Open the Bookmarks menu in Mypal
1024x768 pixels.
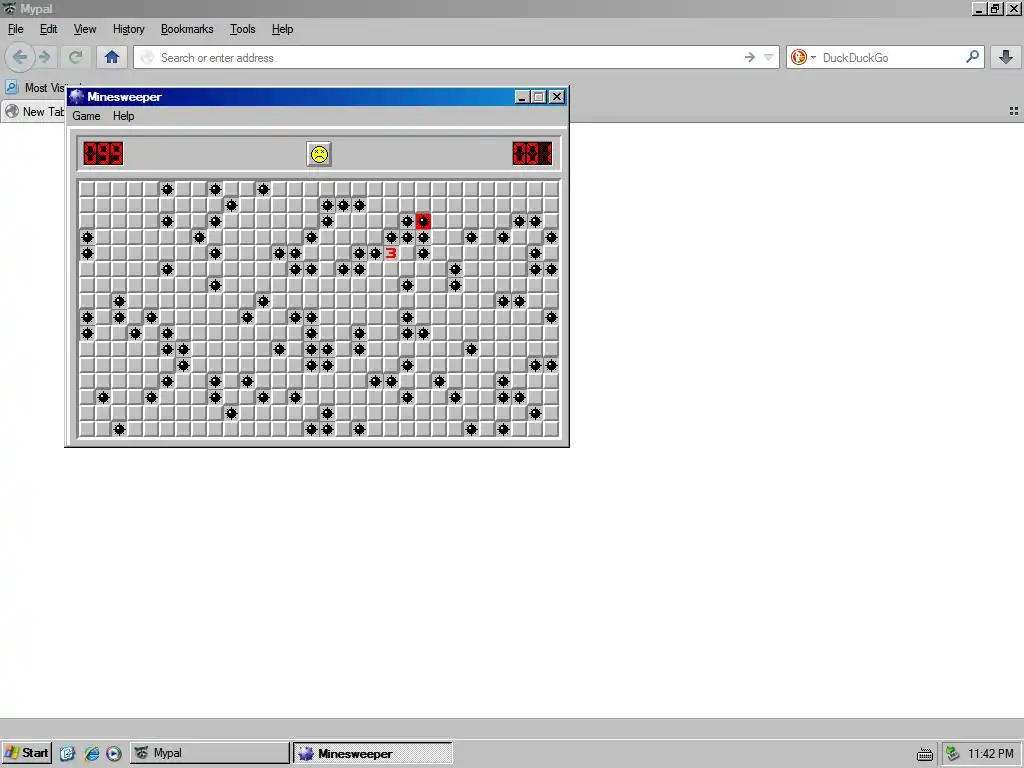(x=187, y=29)
